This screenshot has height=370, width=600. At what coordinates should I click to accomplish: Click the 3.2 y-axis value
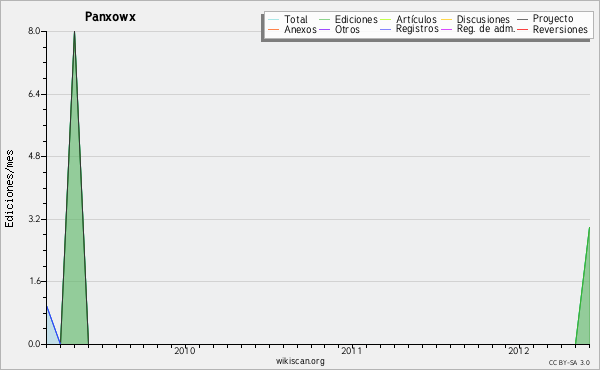click(x=34, y=219)
